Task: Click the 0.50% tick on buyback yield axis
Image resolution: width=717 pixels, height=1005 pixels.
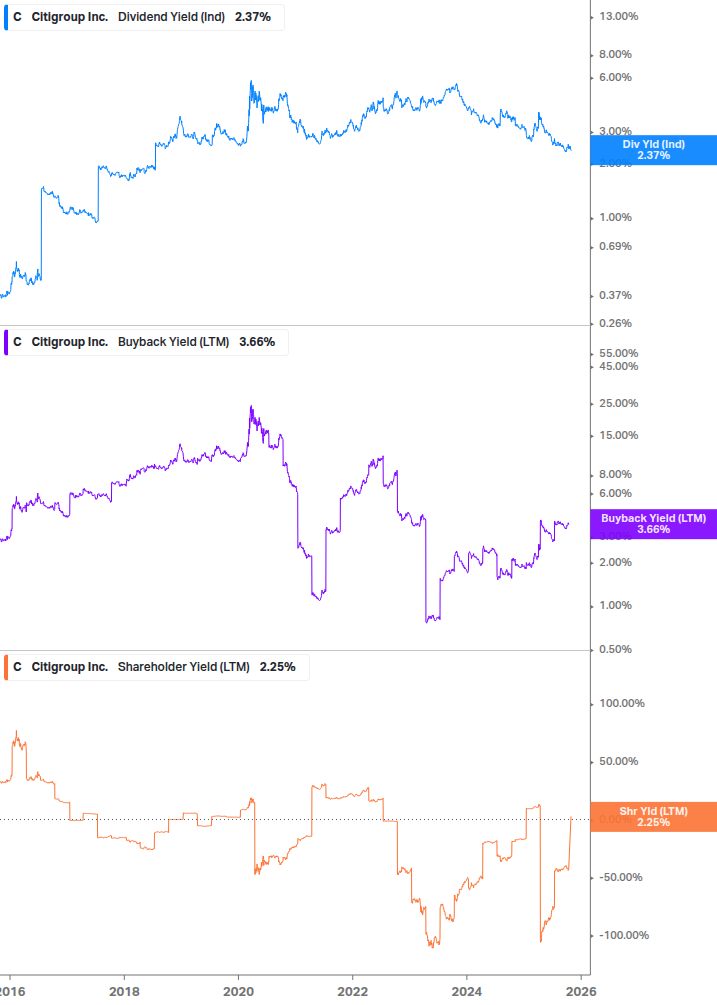Action: point(615,649)
